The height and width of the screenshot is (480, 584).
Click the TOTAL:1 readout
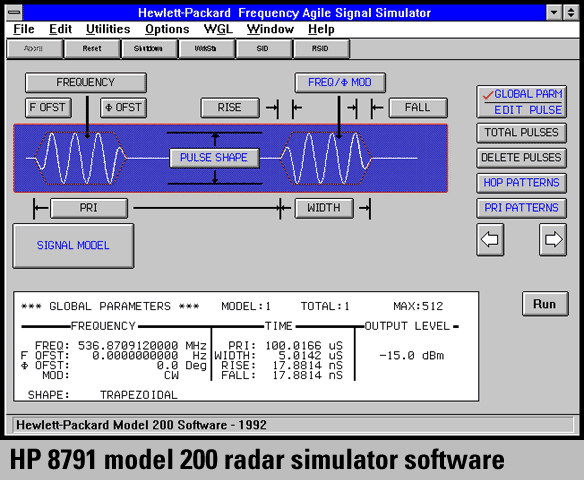(325, 306)
